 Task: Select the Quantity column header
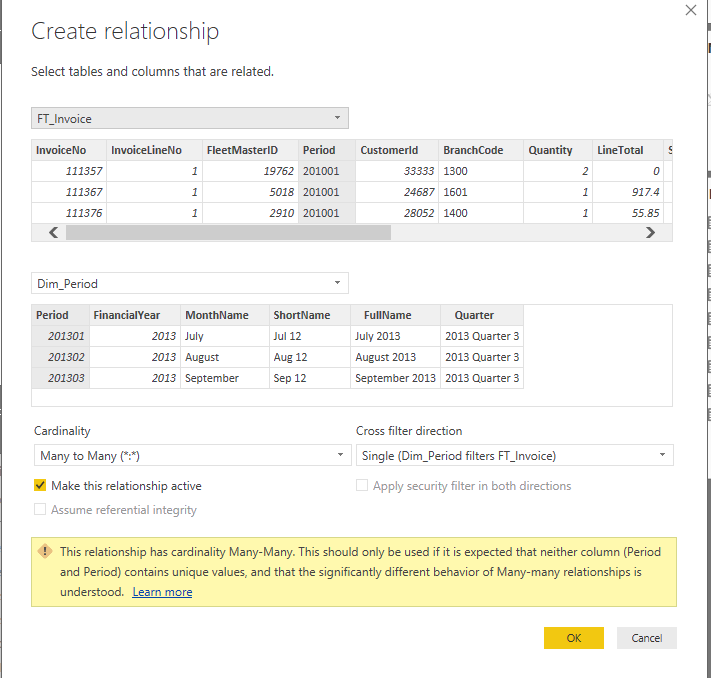pyautogui.click(x=558, y=150)
